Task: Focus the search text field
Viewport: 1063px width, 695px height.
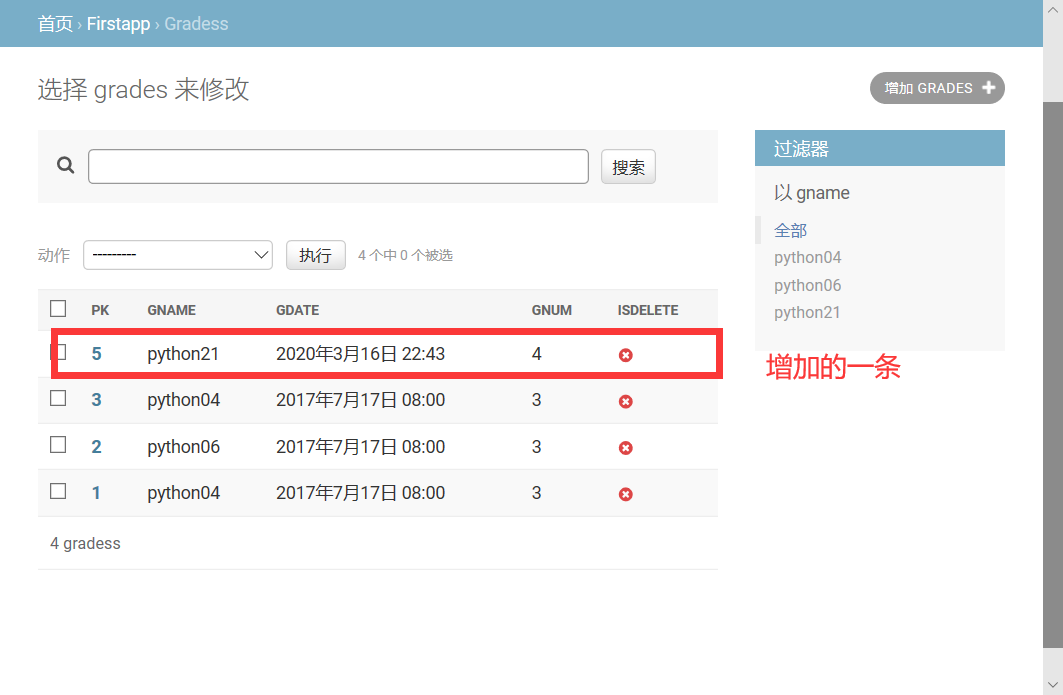Action: pyautogui.click(x=338, y=167)
